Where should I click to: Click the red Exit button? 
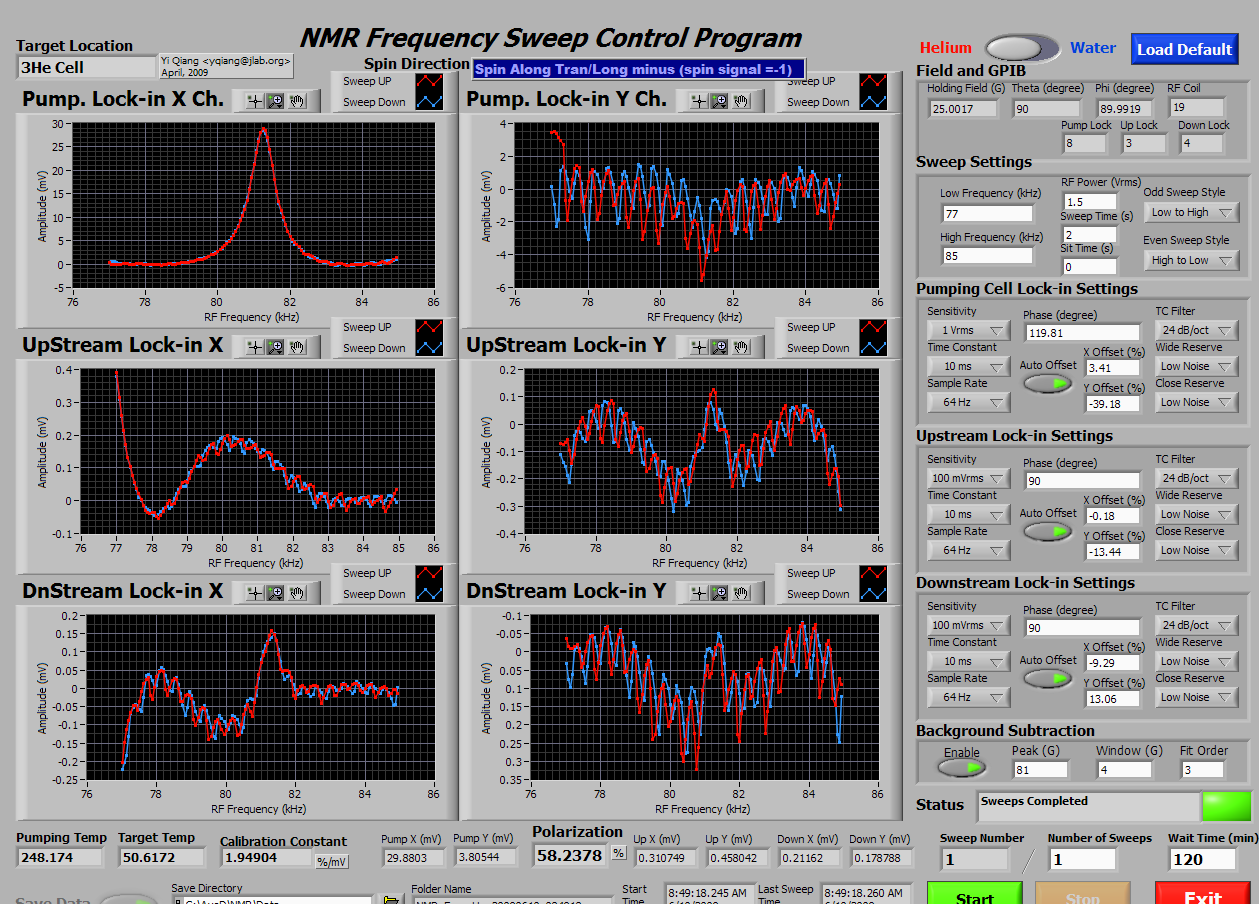click(1203, 893)
